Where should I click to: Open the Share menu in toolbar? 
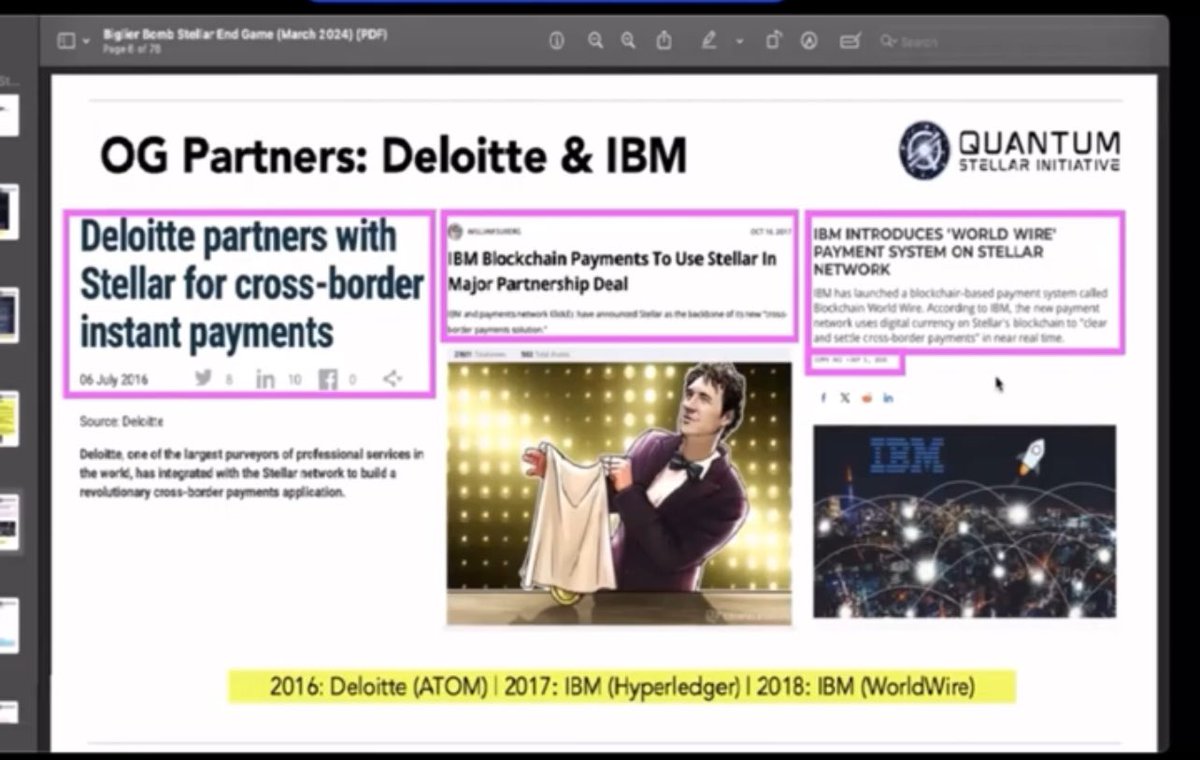point(664,40)
